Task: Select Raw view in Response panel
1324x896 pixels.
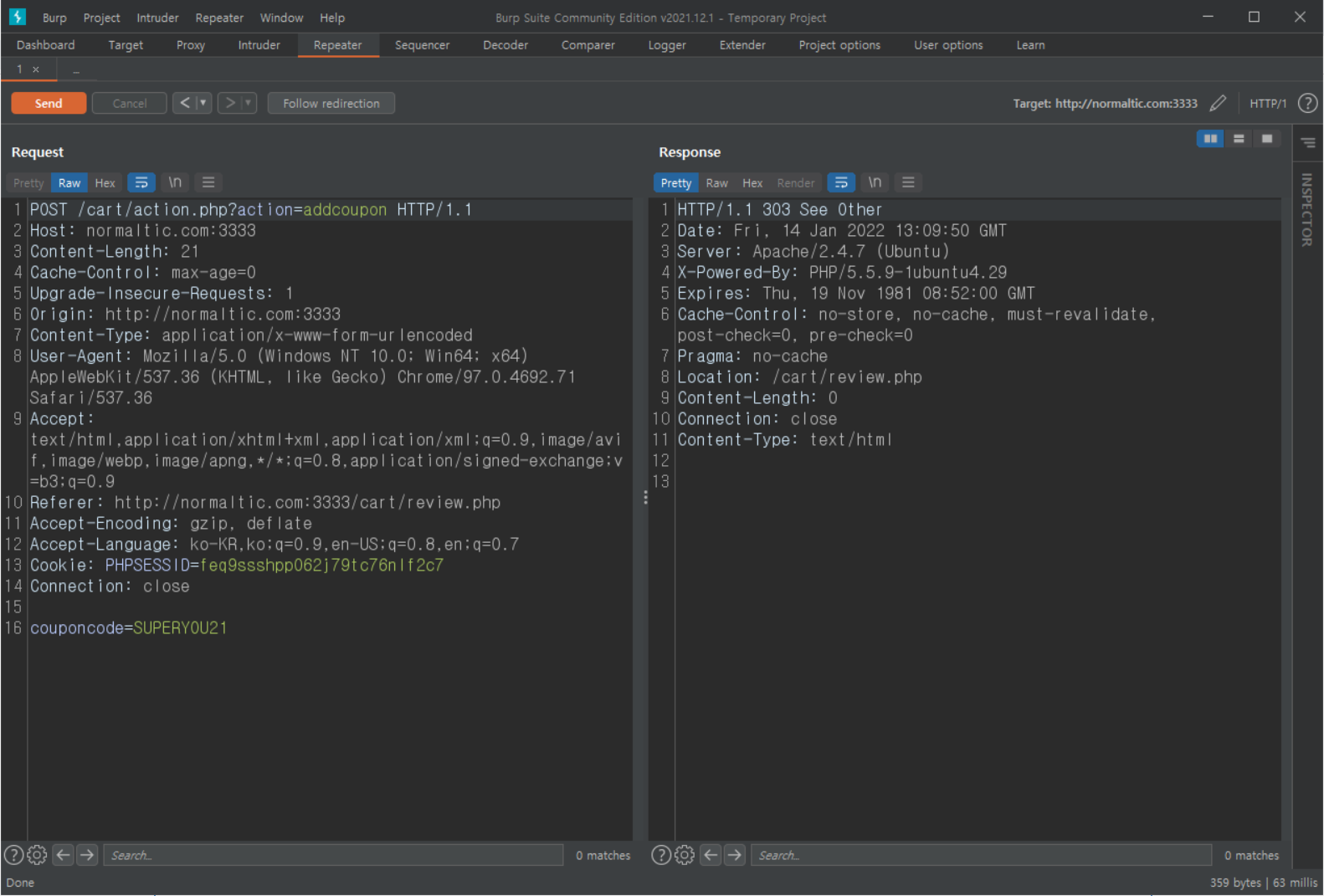Action: [716, 183]
